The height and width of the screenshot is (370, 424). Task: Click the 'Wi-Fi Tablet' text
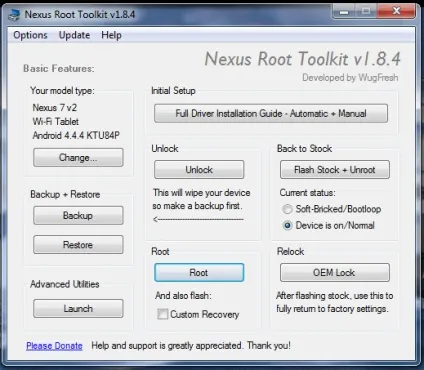[x=56, y=121]
